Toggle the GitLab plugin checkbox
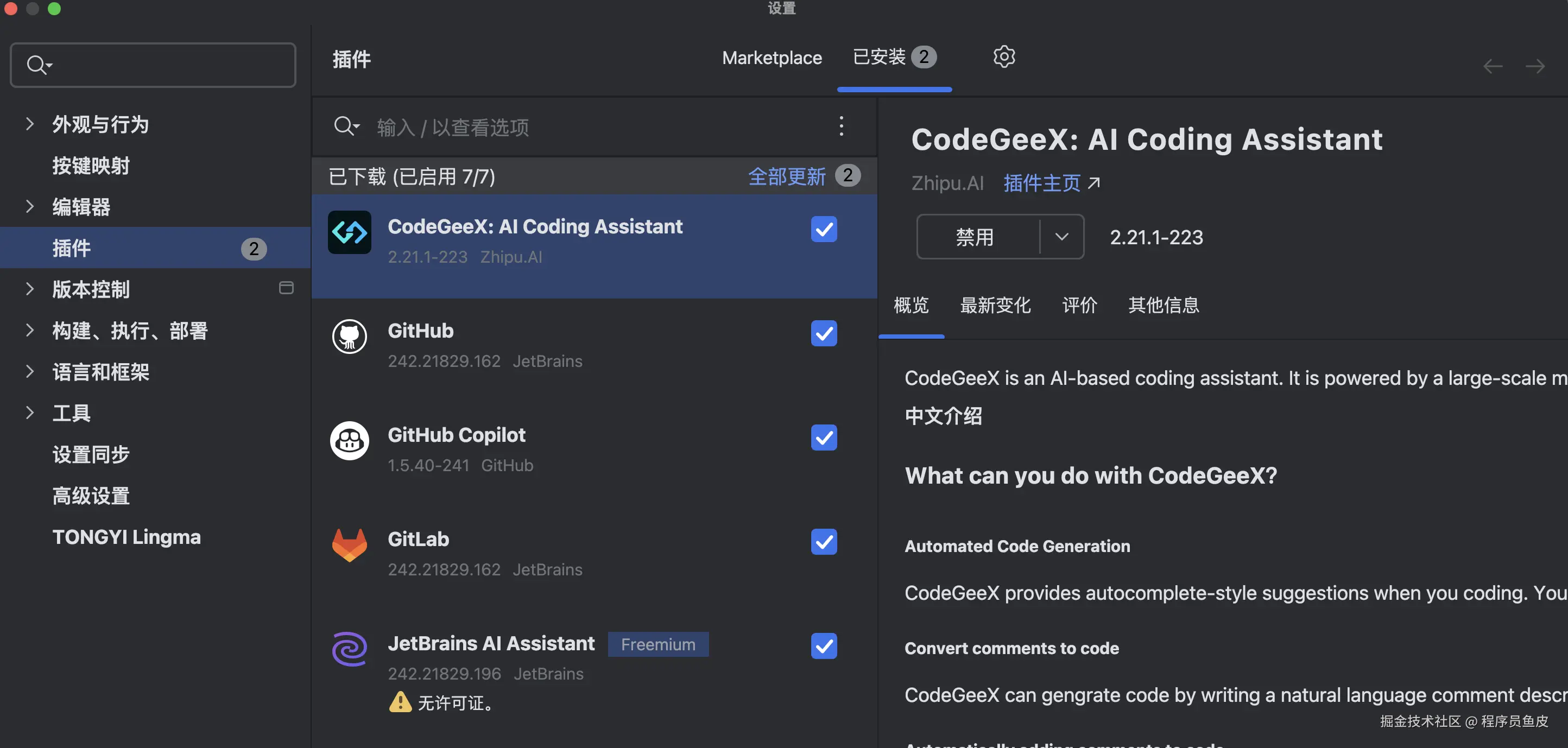This screenshot has height=748, width=1568. pyautogui.click(x=824, y=542)
